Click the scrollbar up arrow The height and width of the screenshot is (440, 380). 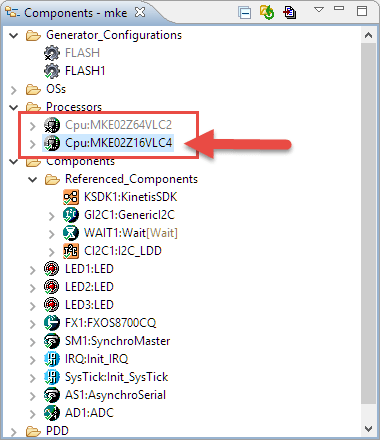coord(368,35)
